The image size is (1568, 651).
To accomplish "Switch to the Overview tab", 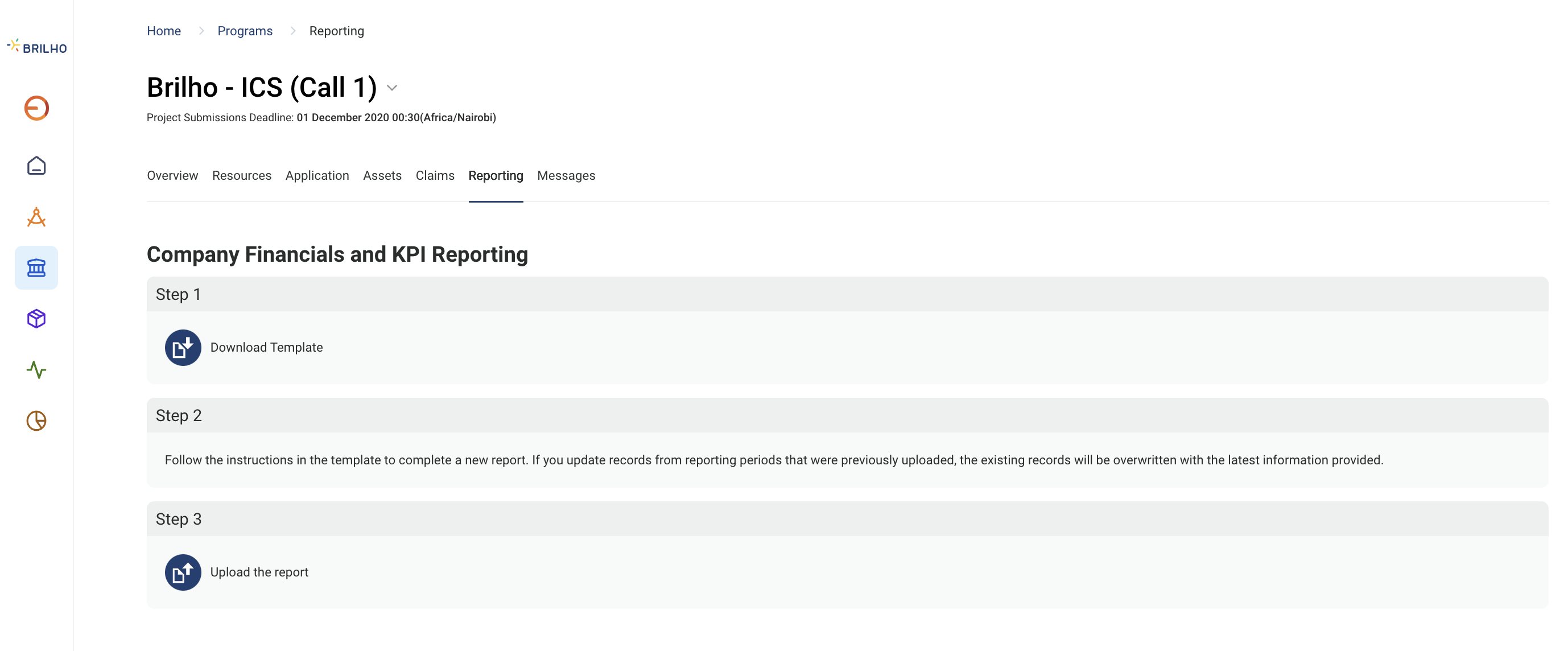I will click(172, 176).
